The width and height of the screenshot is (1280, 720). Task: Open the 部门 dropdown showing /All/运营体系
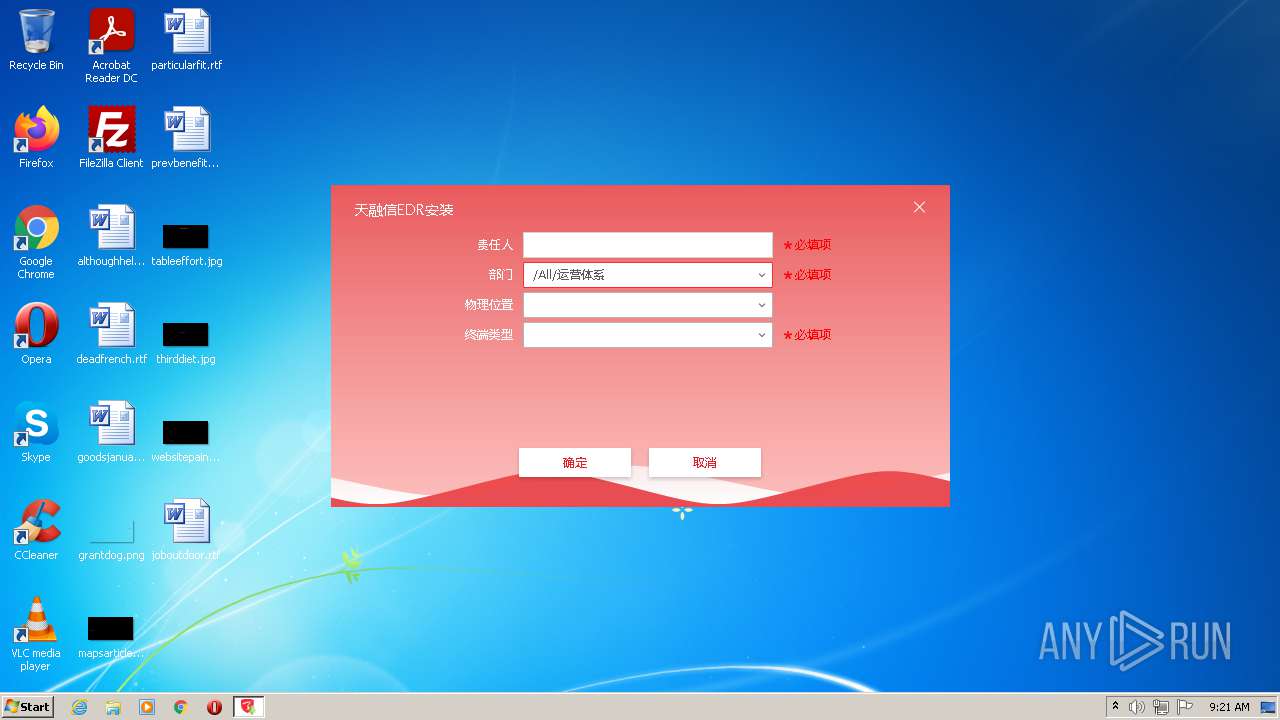coord(647,275)
